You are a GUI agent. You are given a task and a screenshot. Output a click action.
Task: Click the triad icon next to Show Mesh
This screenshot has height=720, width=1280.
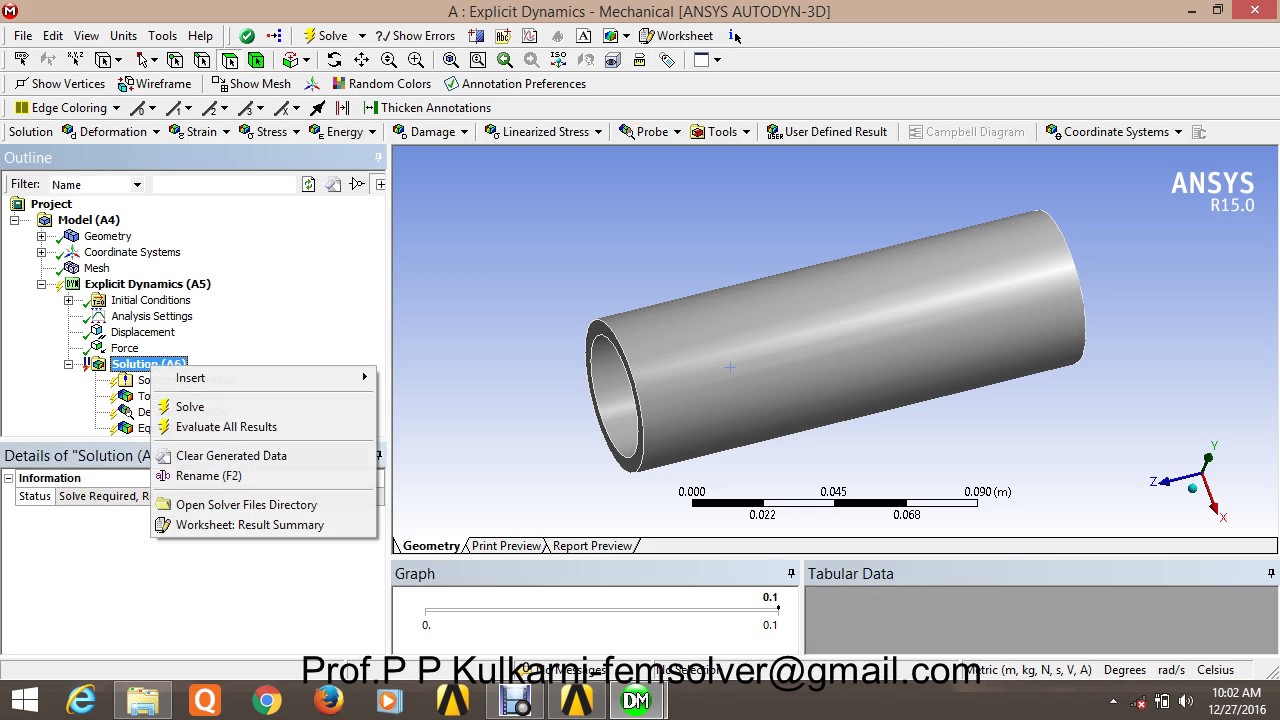coord(312,84)
